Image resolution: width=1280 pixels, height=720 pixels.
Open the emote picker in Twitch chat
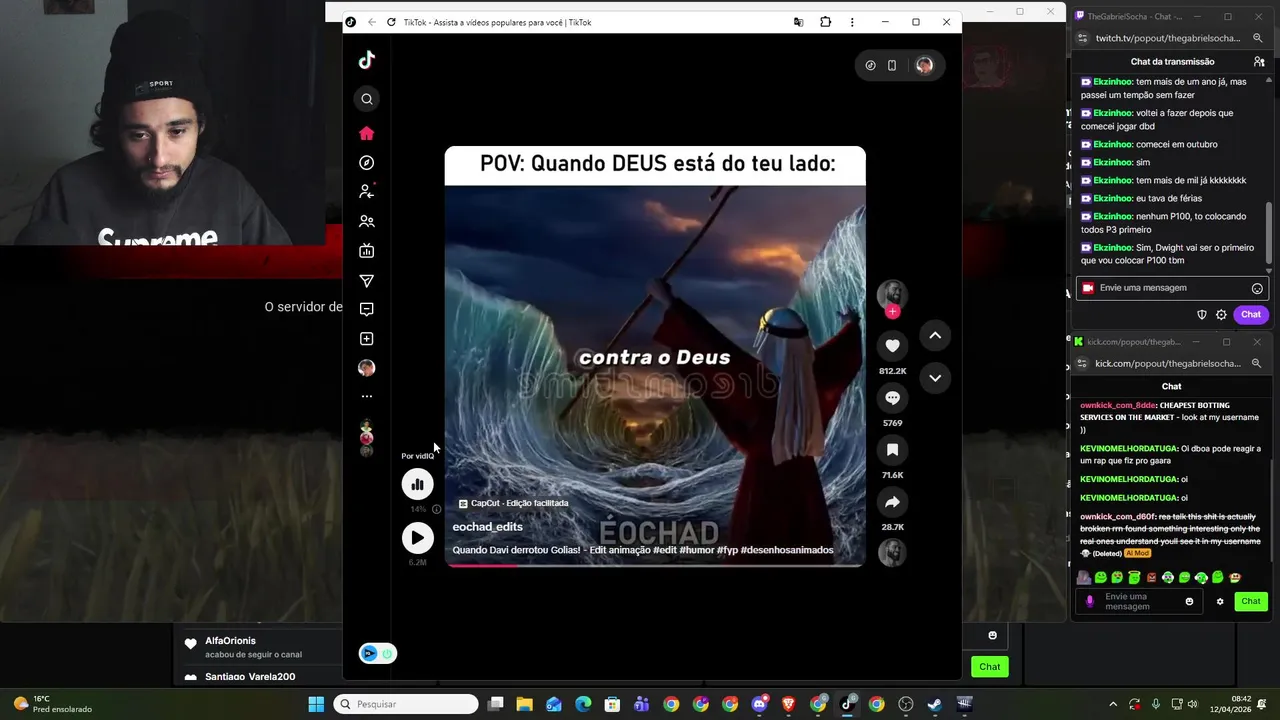tap(1257, 288)
